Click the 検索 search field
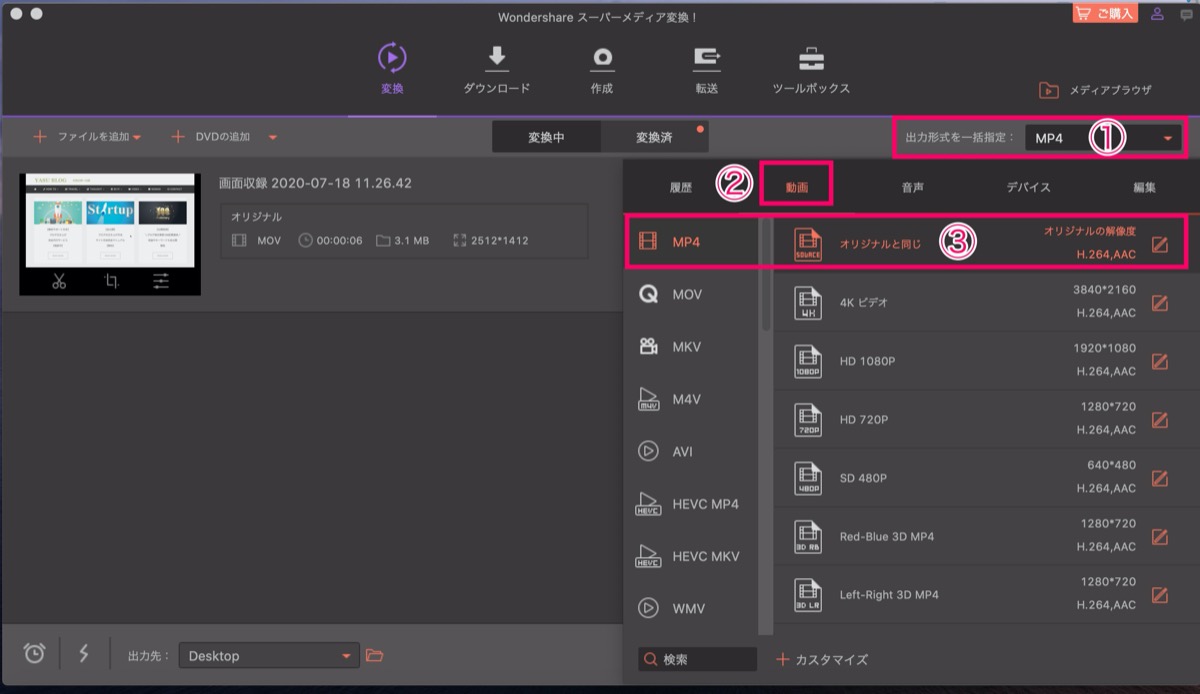 point(698,660)
